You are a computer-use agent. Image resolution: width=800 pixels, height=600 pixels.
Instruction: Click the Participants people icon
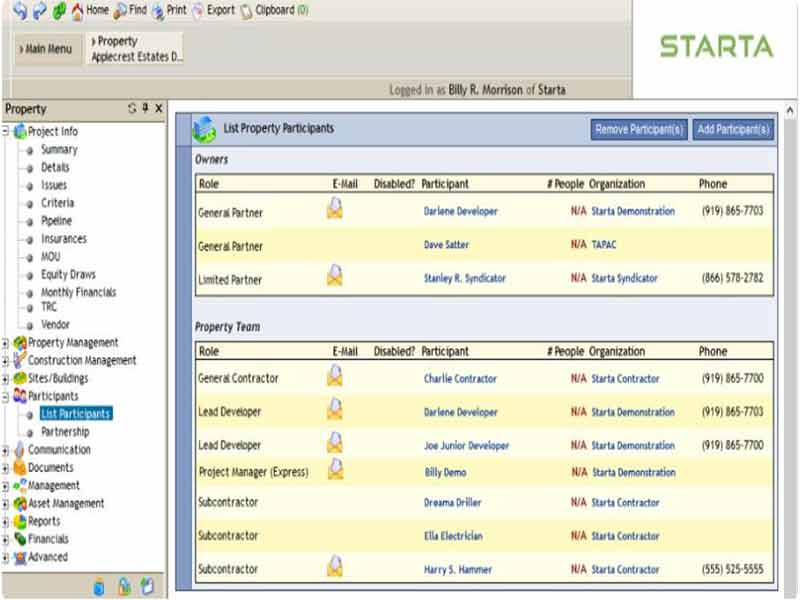pyautogui.click(x=20, y=396)
